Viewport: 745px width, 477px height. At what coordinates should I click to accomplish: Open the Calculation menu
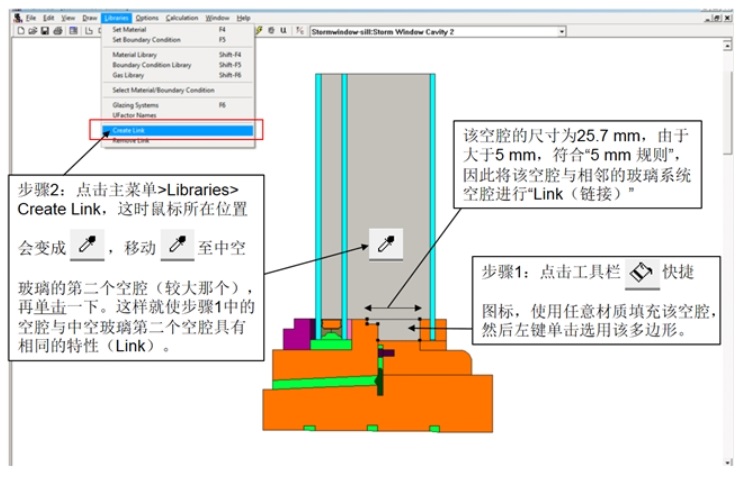(182, 18)
